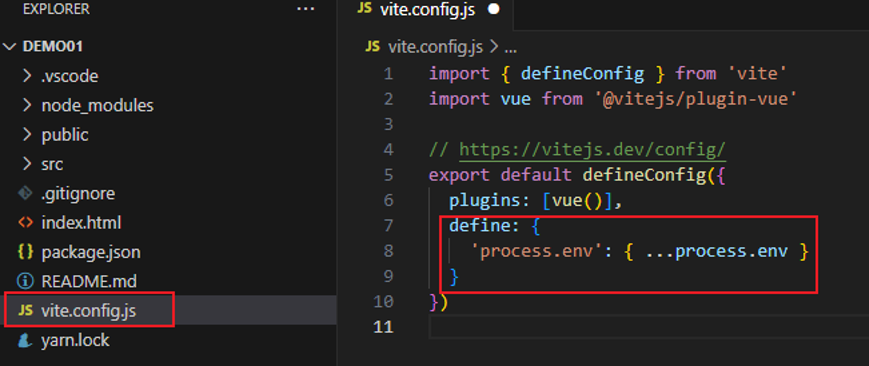869x366 pixels.
Task: Expand the .vscode folder chevron
Action: pos(27,75)
